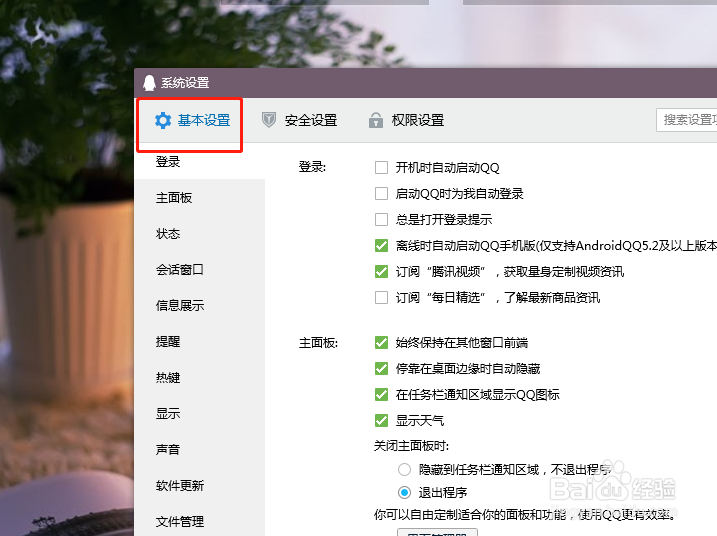Image resolution: width=717 pixels, height=536 pixels.
Task: Click the shield icon beside 安全设置
Action: click(x=268, y=120)
